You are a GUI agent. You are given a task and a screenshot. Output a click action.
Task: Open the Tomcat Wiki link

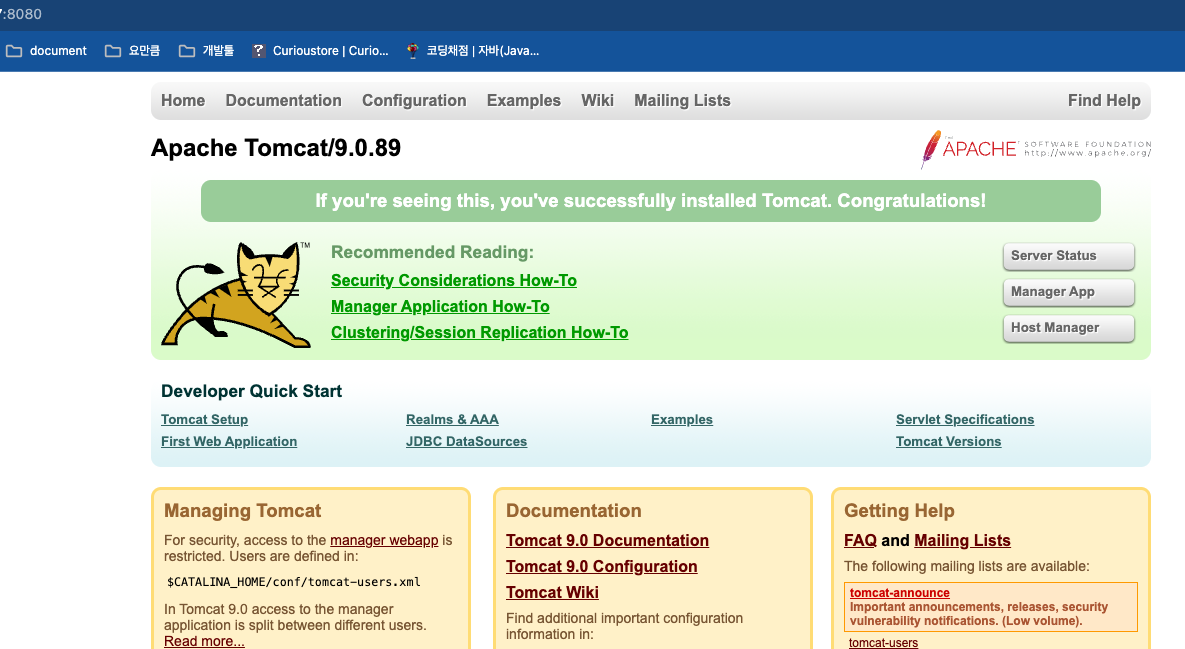(552, 592)
